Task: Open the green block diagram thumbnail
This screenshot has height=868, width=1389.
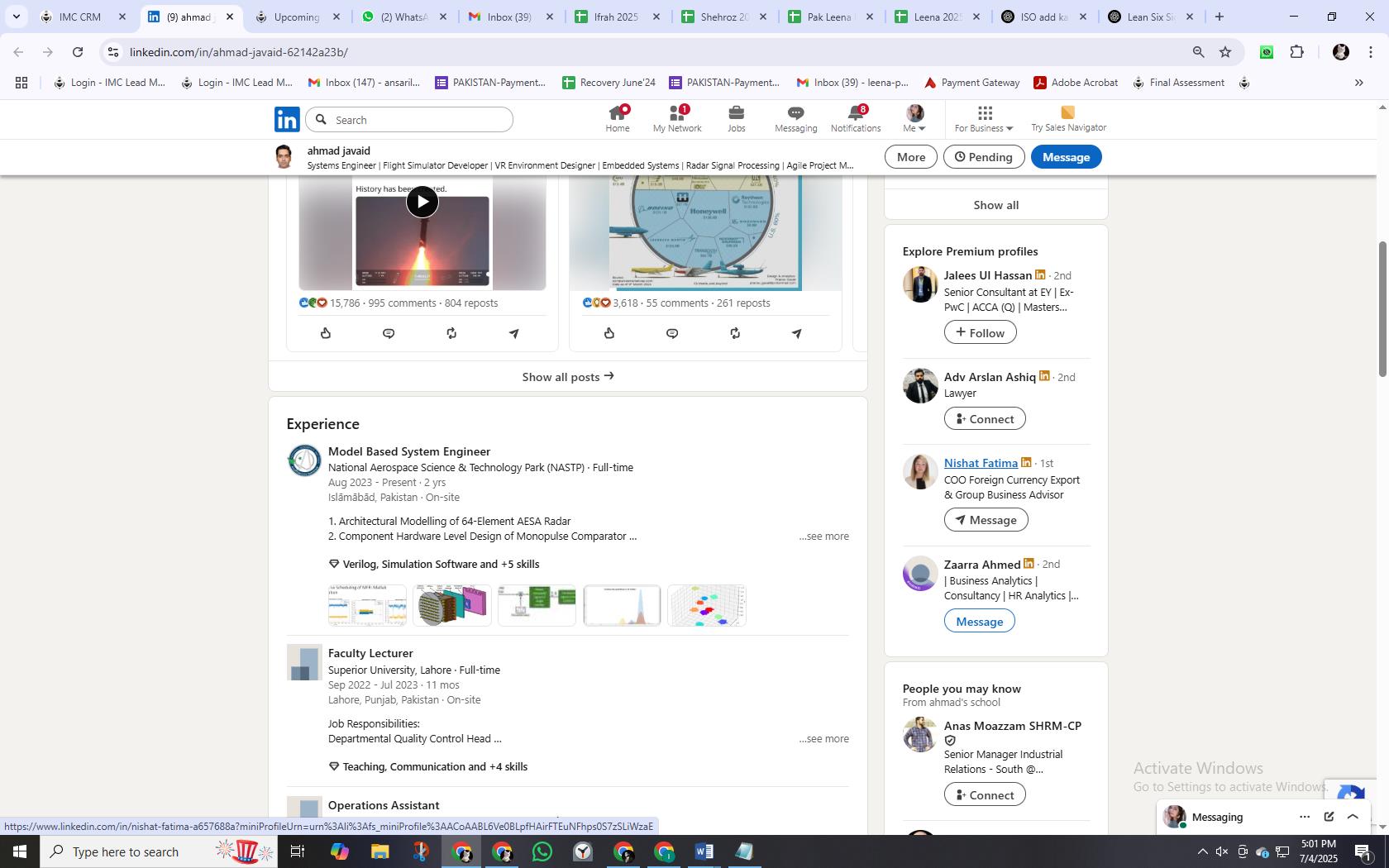Action: tap(537, 605)
